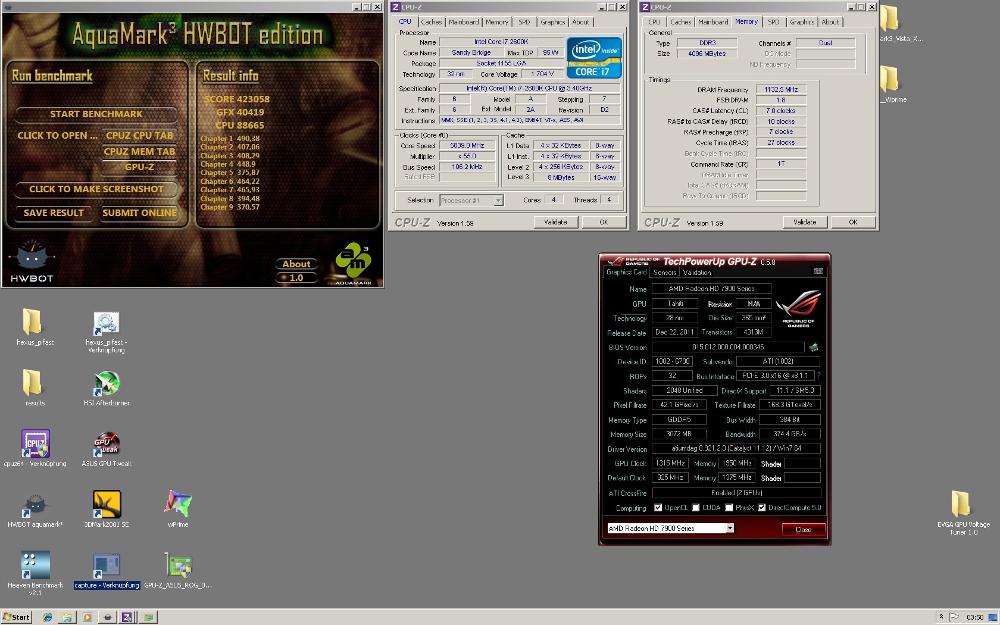This screenshot has height=625, width=1000.
Task: Click GPU-Z button in AquaMark
Action: tap(139, 166)
